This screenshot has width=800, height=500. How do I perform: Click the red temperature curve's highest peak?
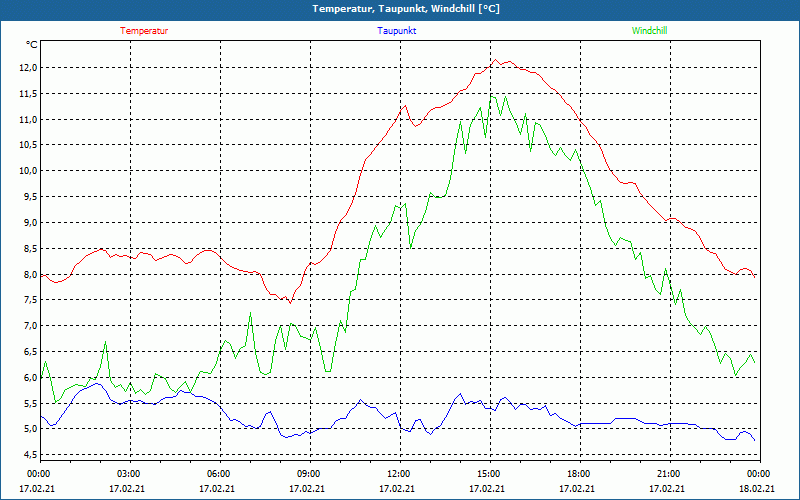(x=498, y=60)
